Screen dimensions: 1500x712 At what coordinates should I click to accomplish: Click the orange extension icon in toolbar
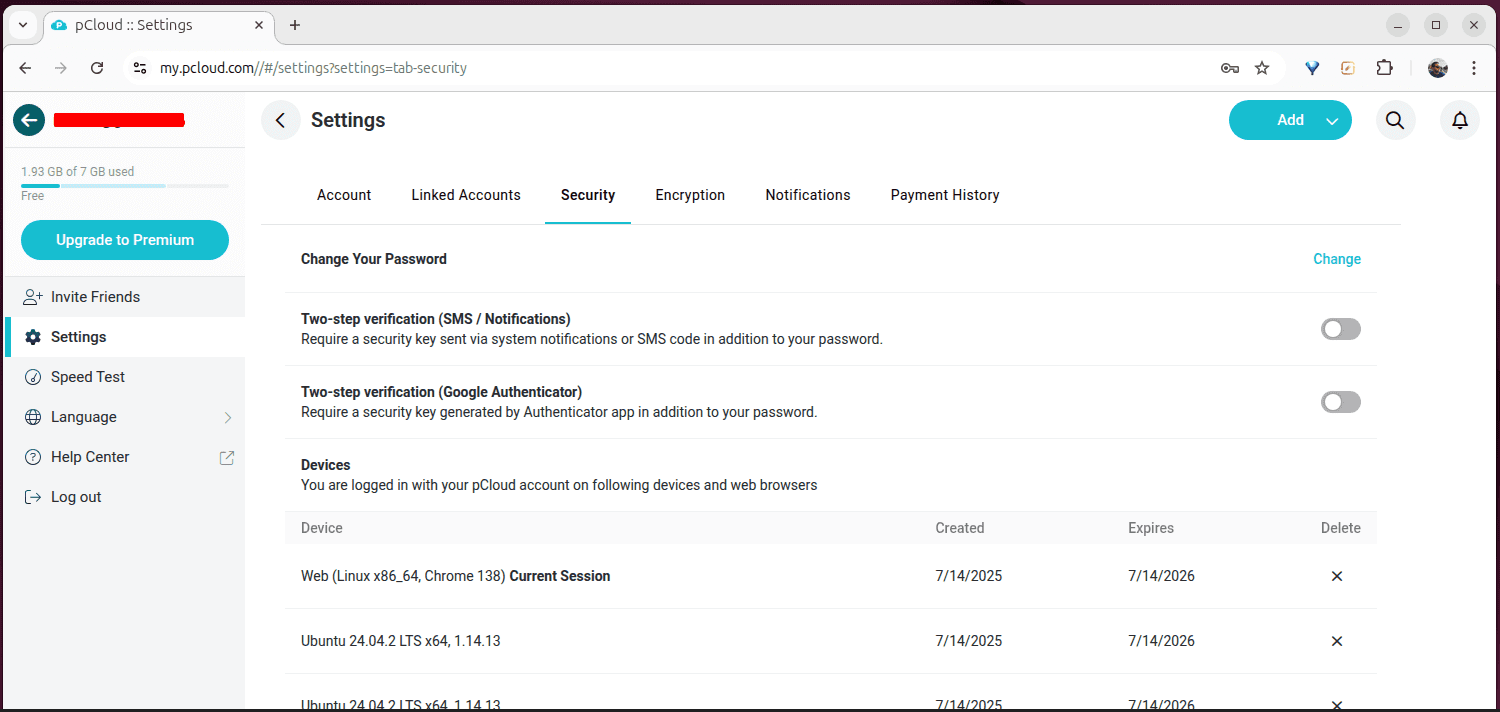1348,68
